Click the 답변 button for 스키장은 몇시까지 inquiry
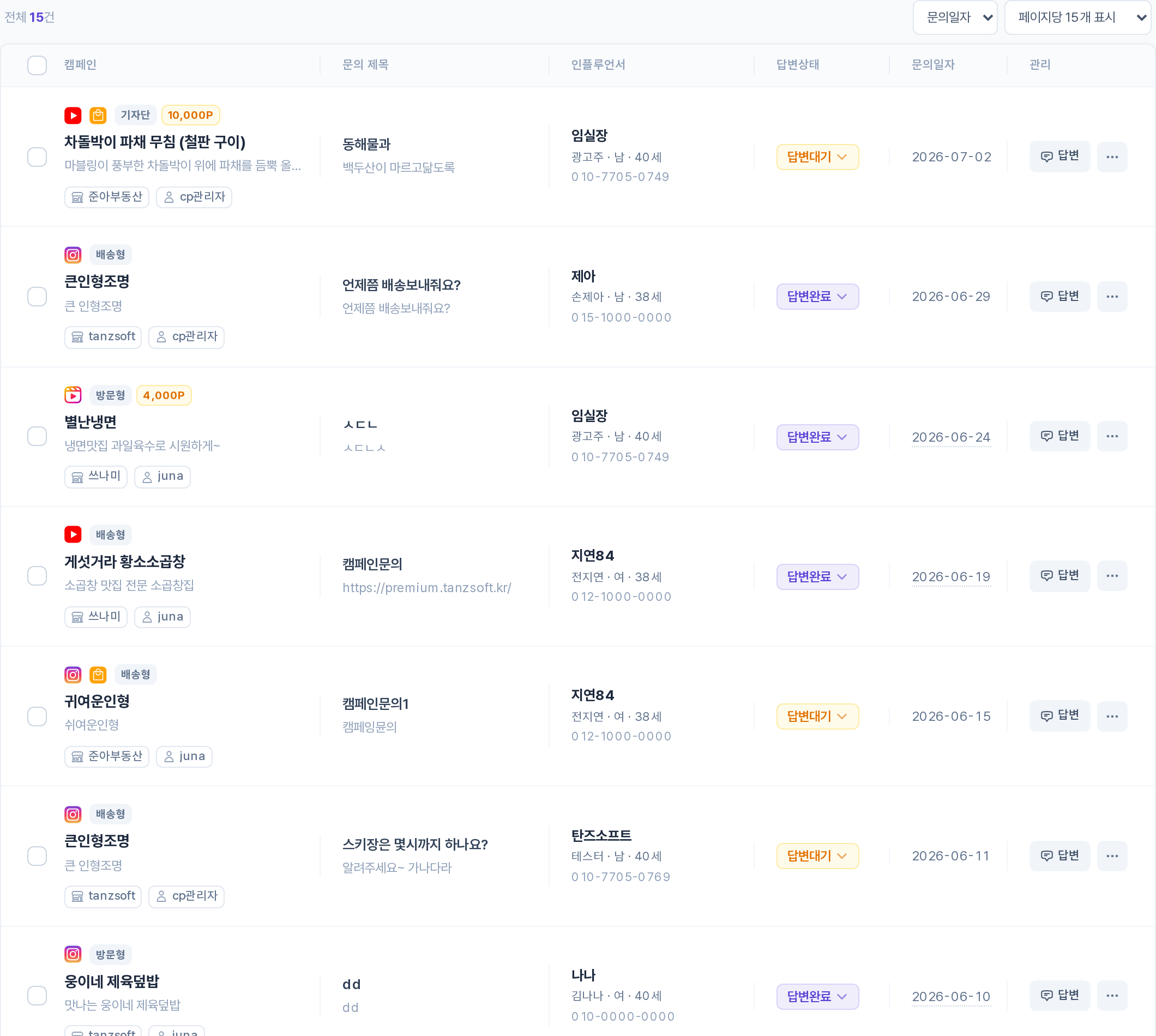The image size is (1156, 1036). click(1060, 856)
